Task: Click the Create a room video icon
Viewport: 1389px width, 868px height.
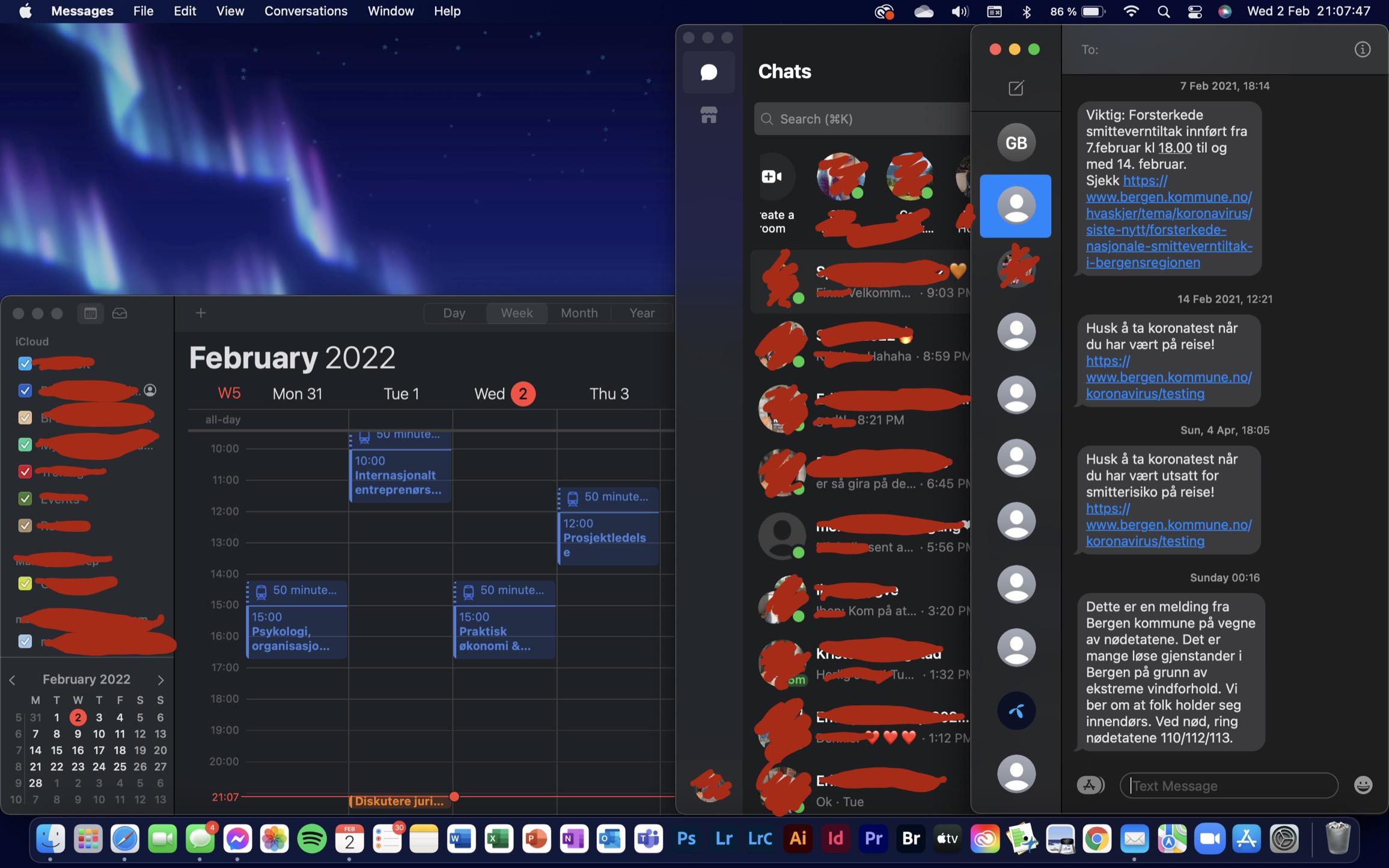Action: (x=772, y=176)
